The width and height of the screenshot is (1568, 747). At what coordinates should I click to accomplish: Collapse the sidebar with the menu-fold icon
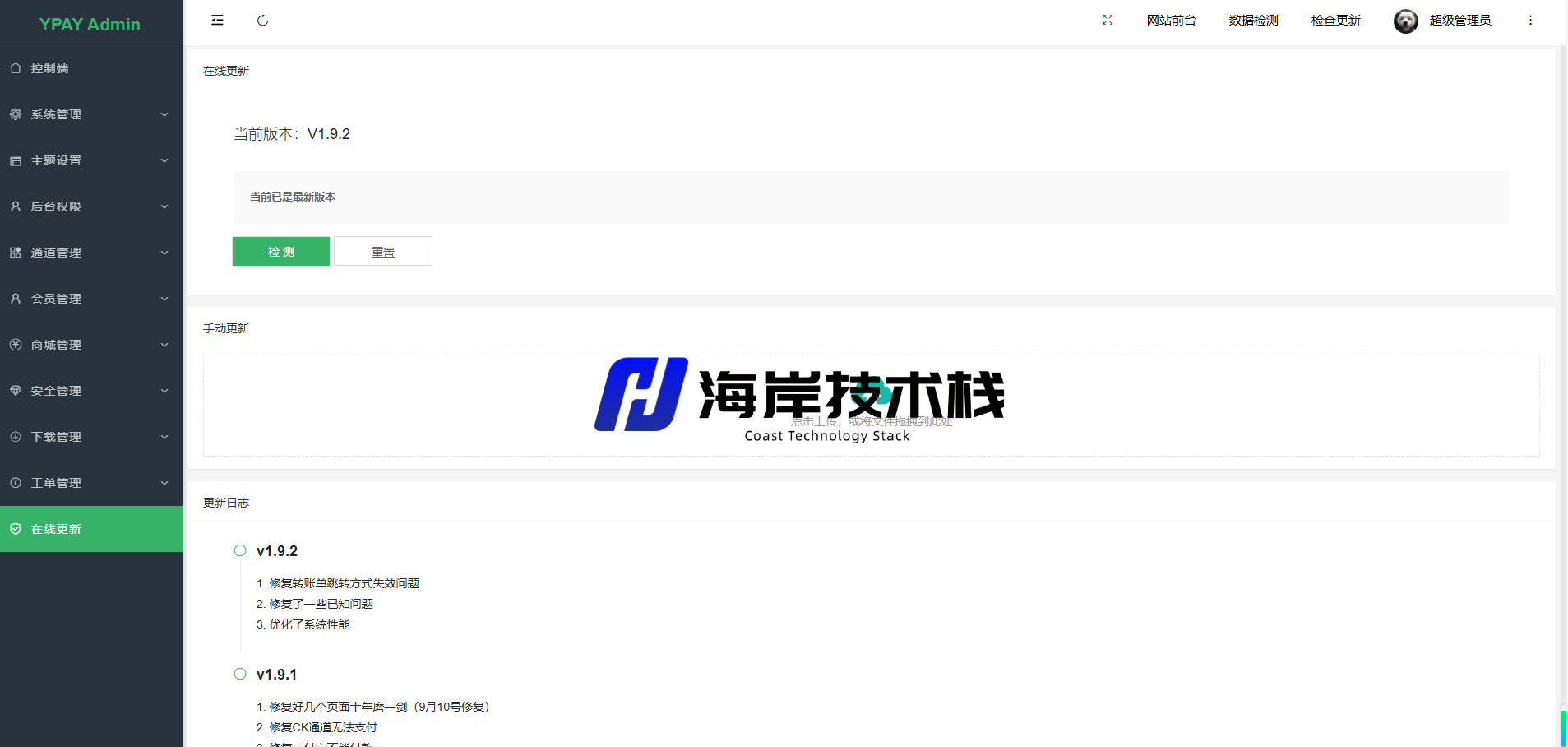pyautogui.click(x=217, y=21)
